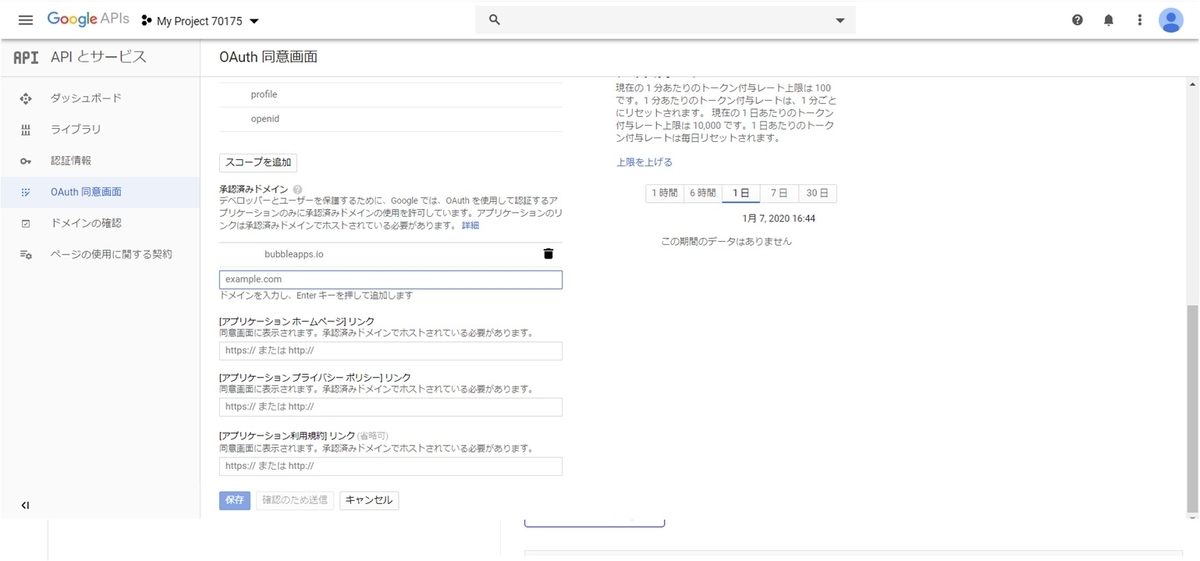
Task: Click the user account avatar
Action: coord(1171,20)
